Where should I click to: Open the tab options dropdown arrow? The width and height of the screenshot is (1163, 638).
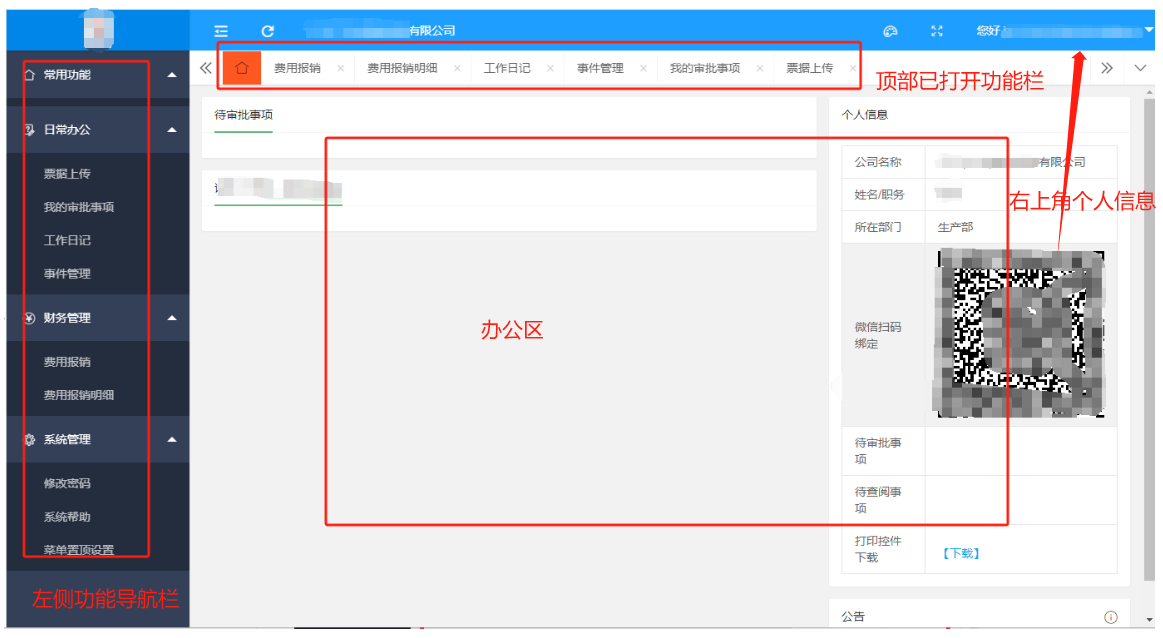tap(1141, 68)
